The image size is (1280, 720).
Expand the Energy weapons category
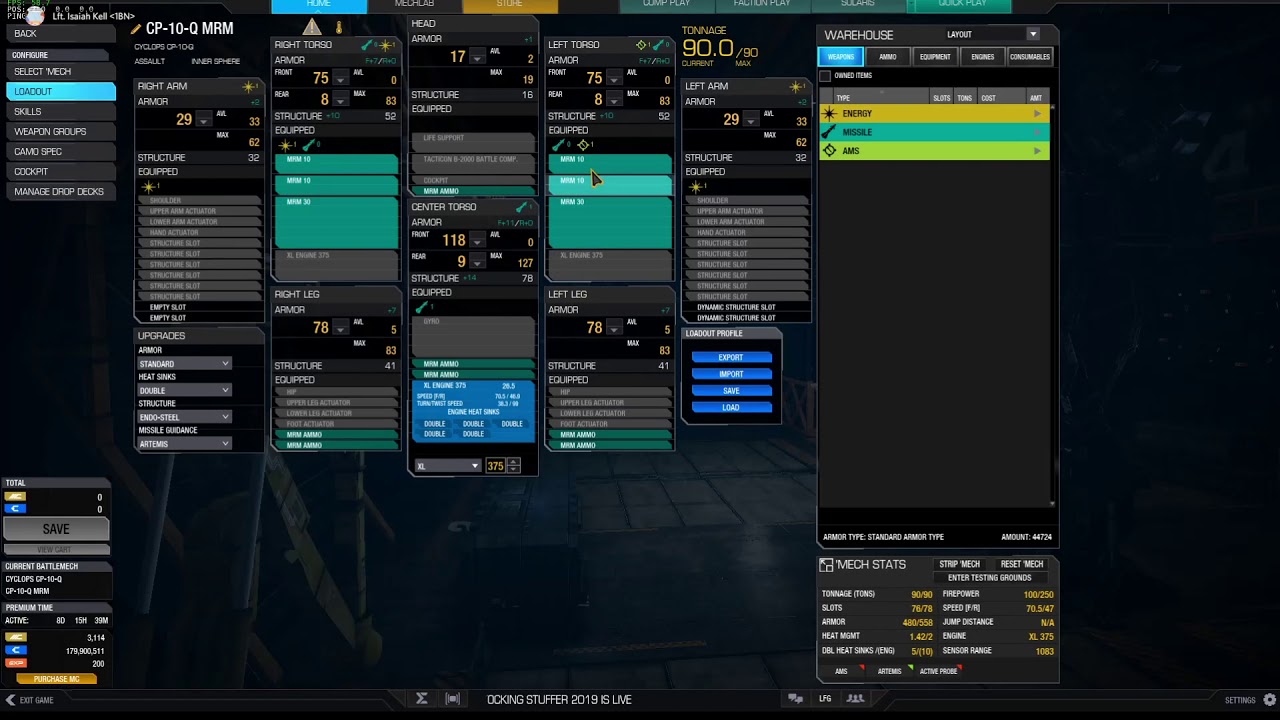tap(1037, 113)
